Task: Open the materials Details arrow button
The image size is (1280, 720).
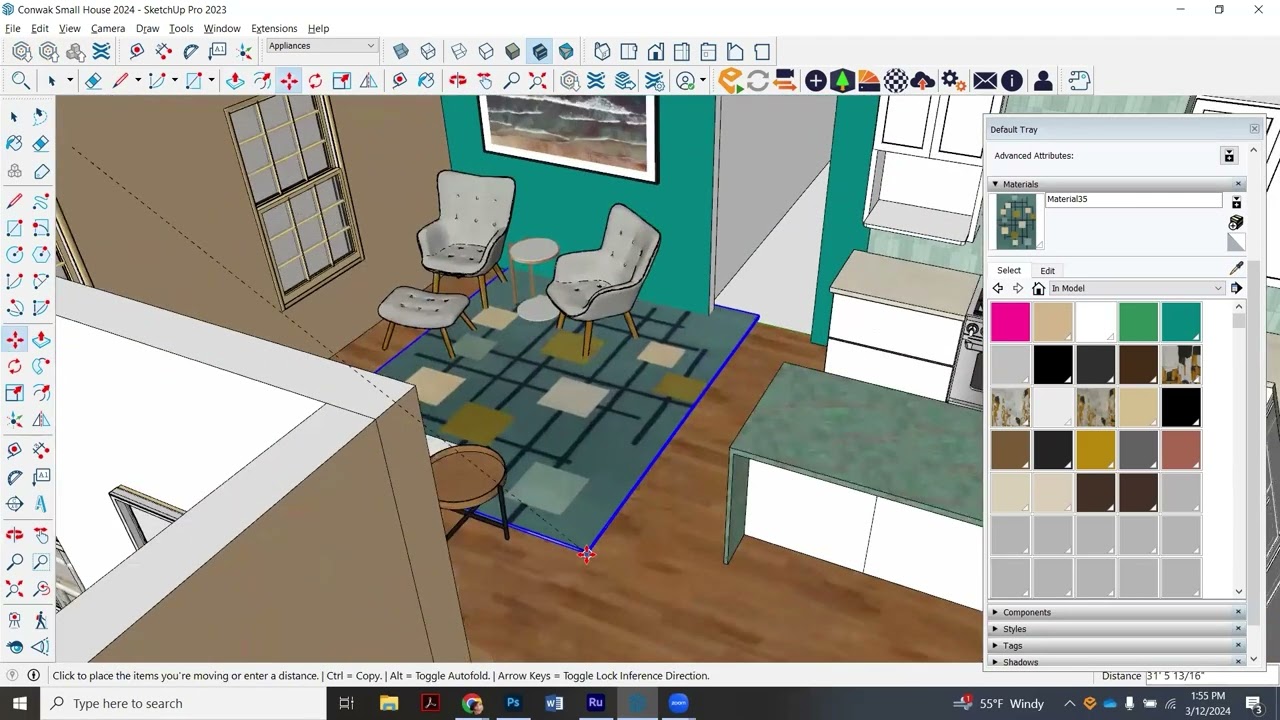Action: coord(1236,288)
